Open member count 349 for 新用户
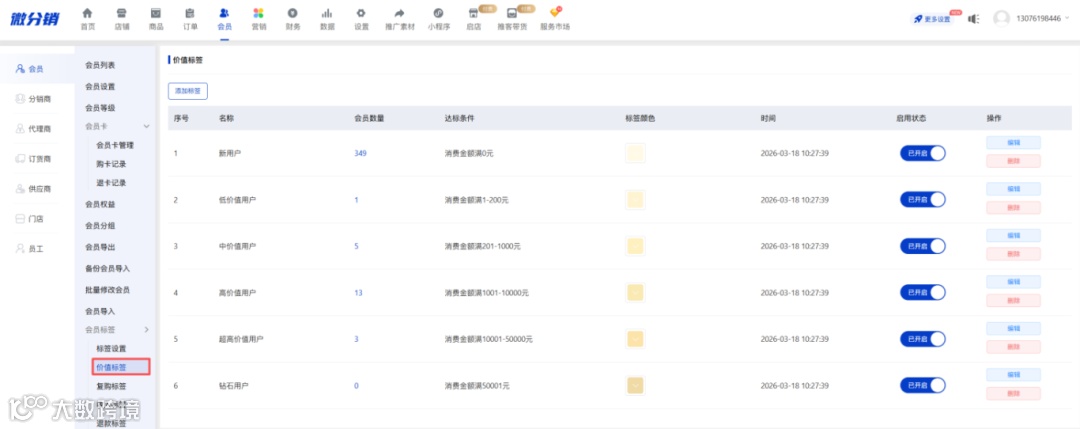 (360, 154)
